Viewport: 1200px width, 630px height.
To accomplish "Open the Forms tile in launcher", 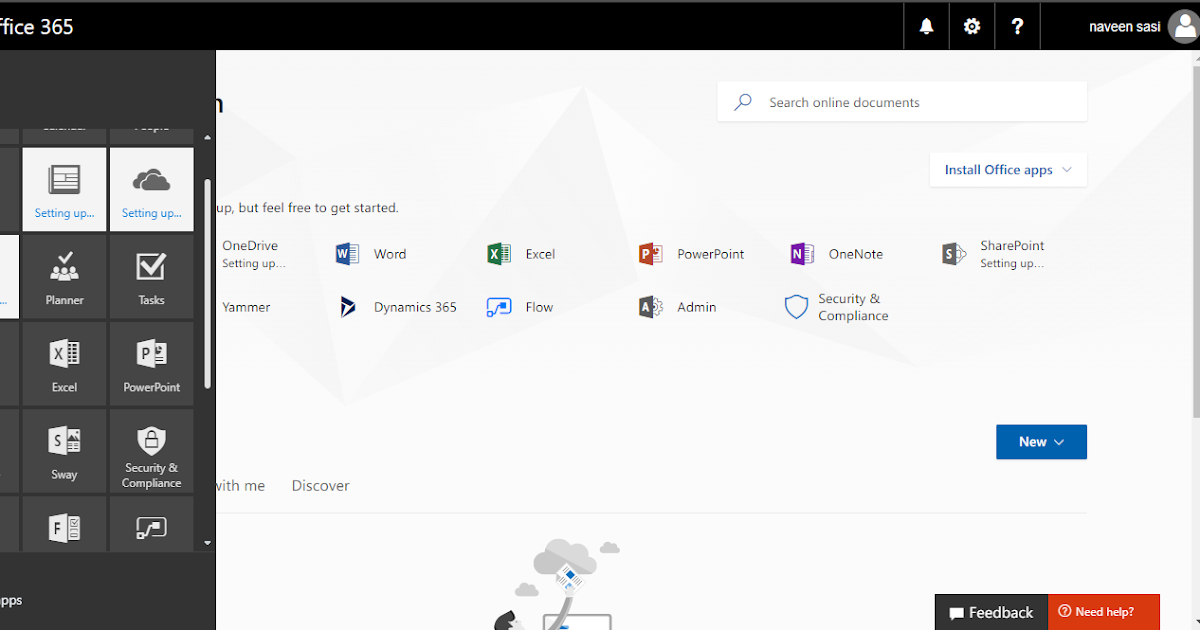I will coord(64,524).
